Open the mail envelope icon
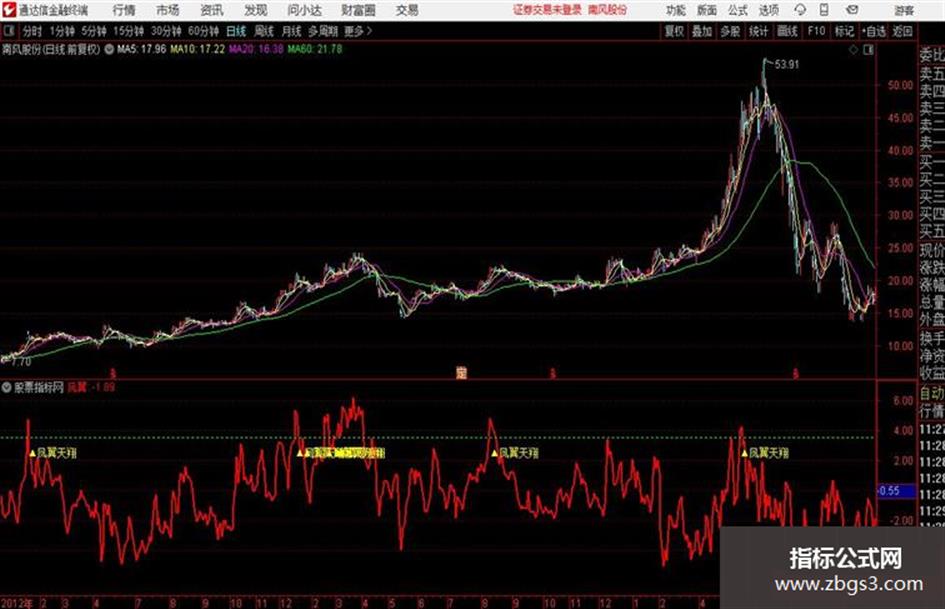Viewport: 945px width, 609px height. point(852,10)
